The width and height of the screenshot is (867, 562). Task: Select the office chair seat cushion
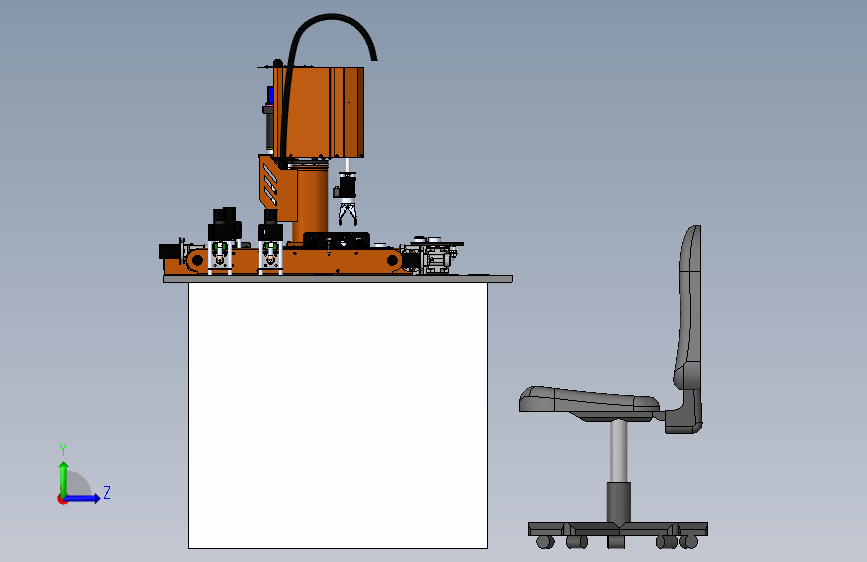(588, 401)
